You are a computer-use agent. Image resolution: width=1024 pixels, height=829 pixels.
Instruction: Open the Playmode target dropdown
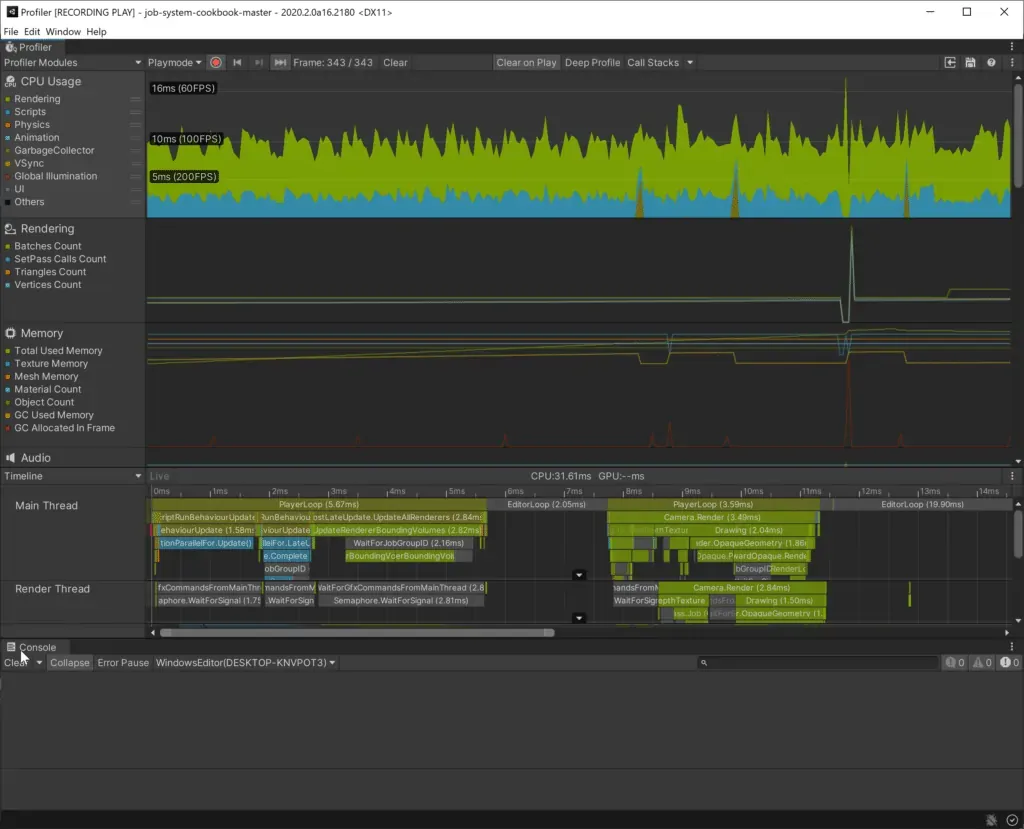point(172,62)
